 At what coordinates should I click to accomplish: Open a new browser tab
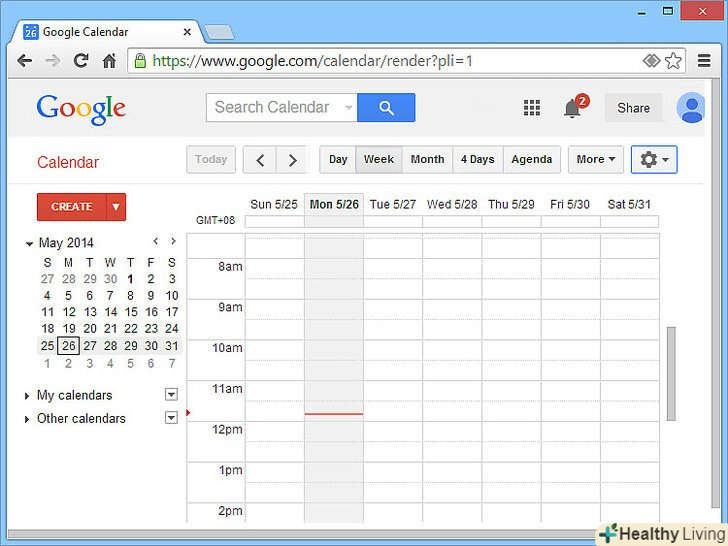[219, 32]
